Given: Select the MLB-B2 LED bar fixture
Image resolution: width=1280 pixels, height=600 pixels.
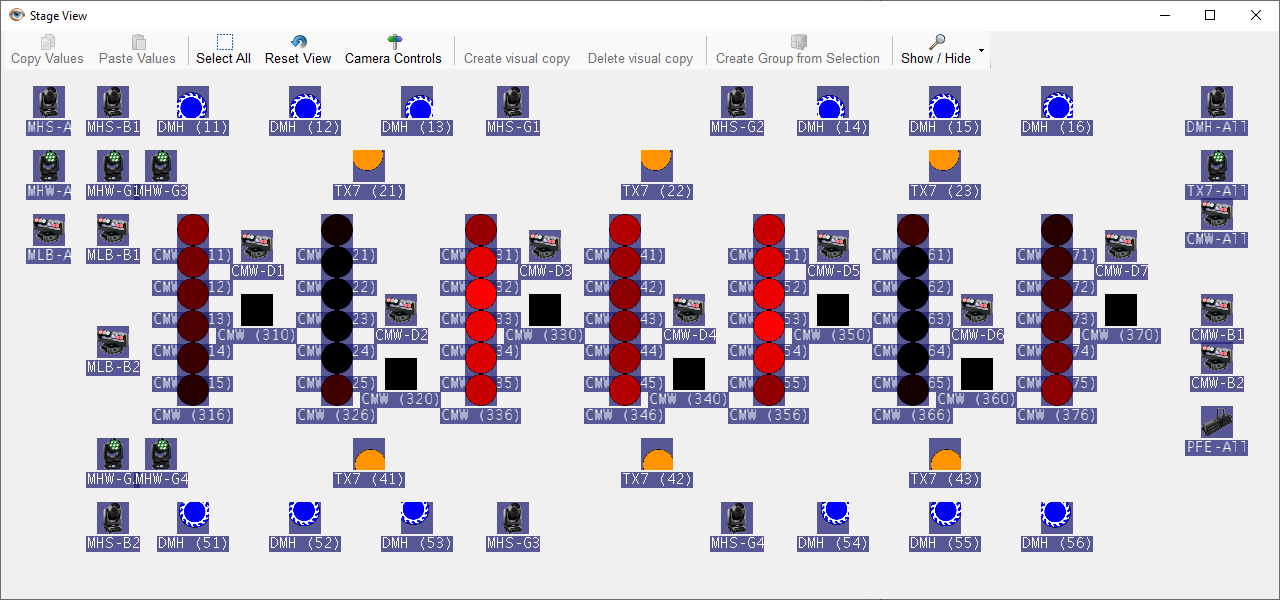Looking at the screenshot, I should (x=113, y=342).
